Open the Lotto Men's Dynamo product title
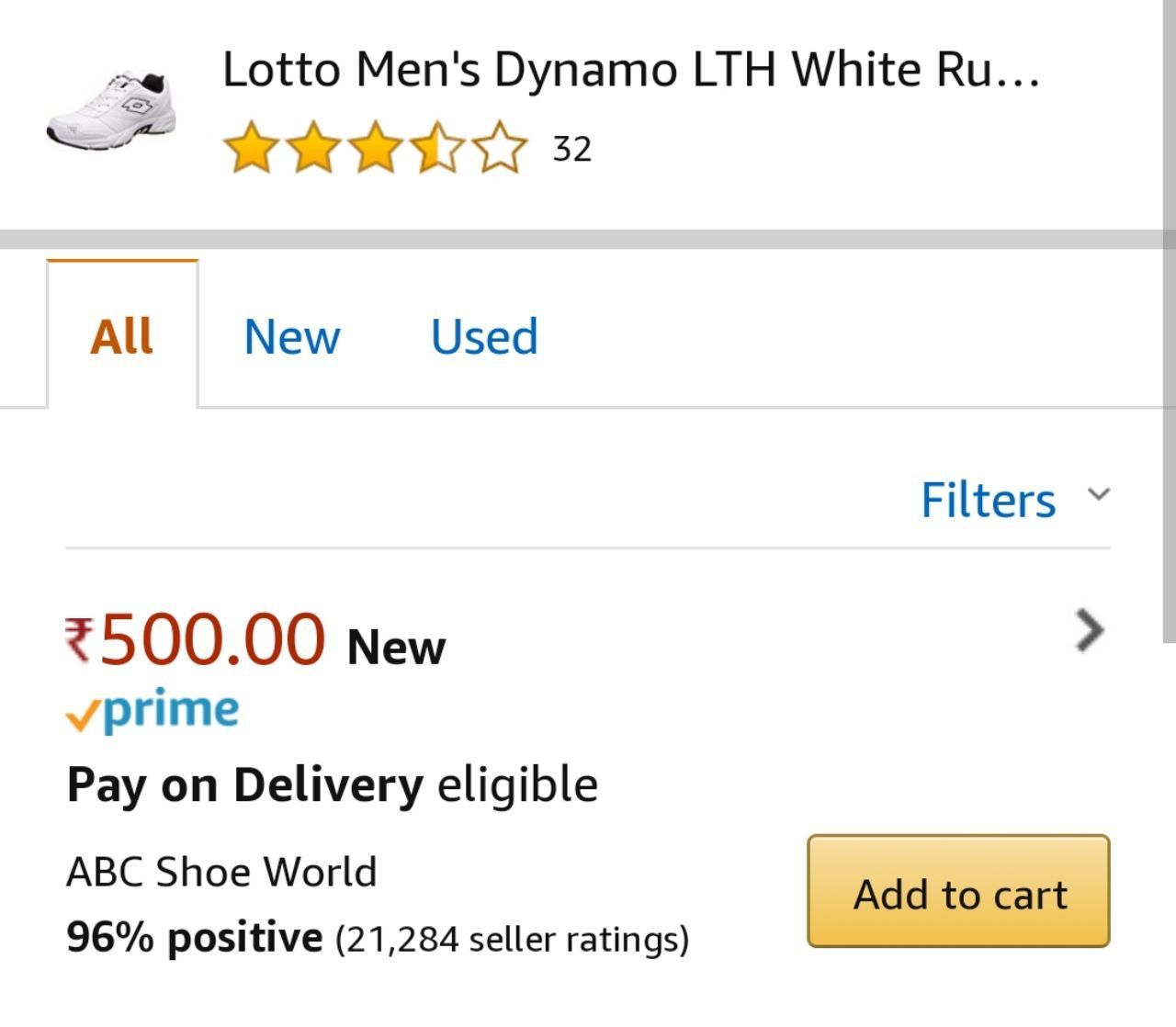Viewport: 1176px width, 1027px height. click(x=631, y=70)
